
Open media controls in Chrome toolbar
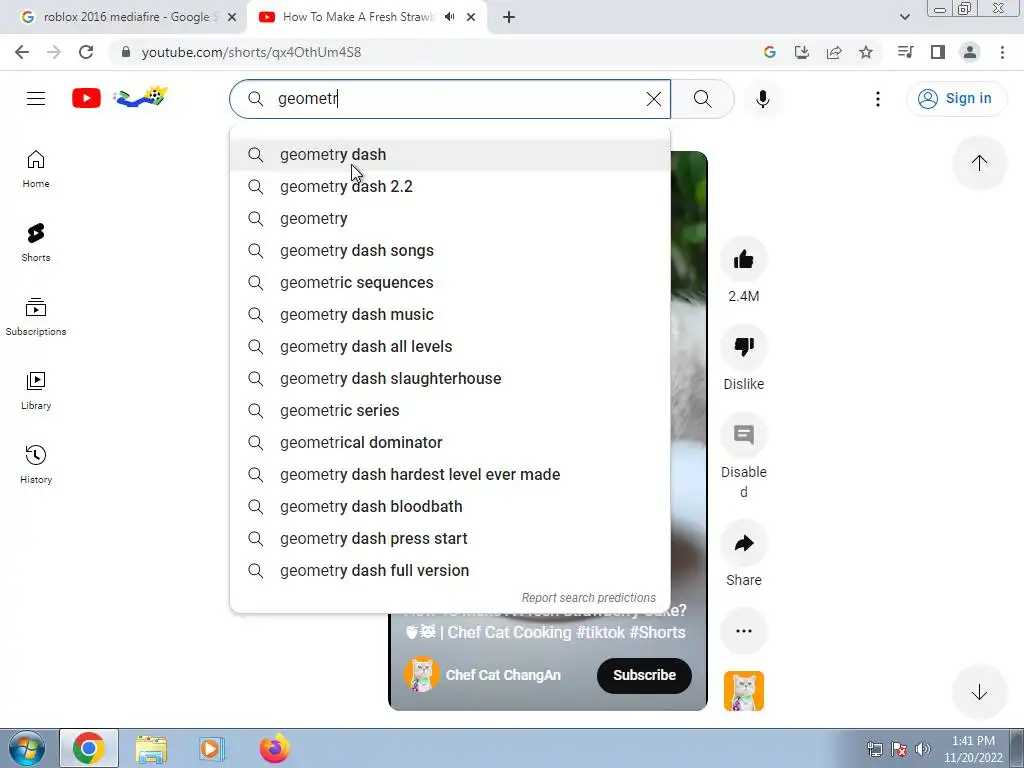[x=905, y=52]
